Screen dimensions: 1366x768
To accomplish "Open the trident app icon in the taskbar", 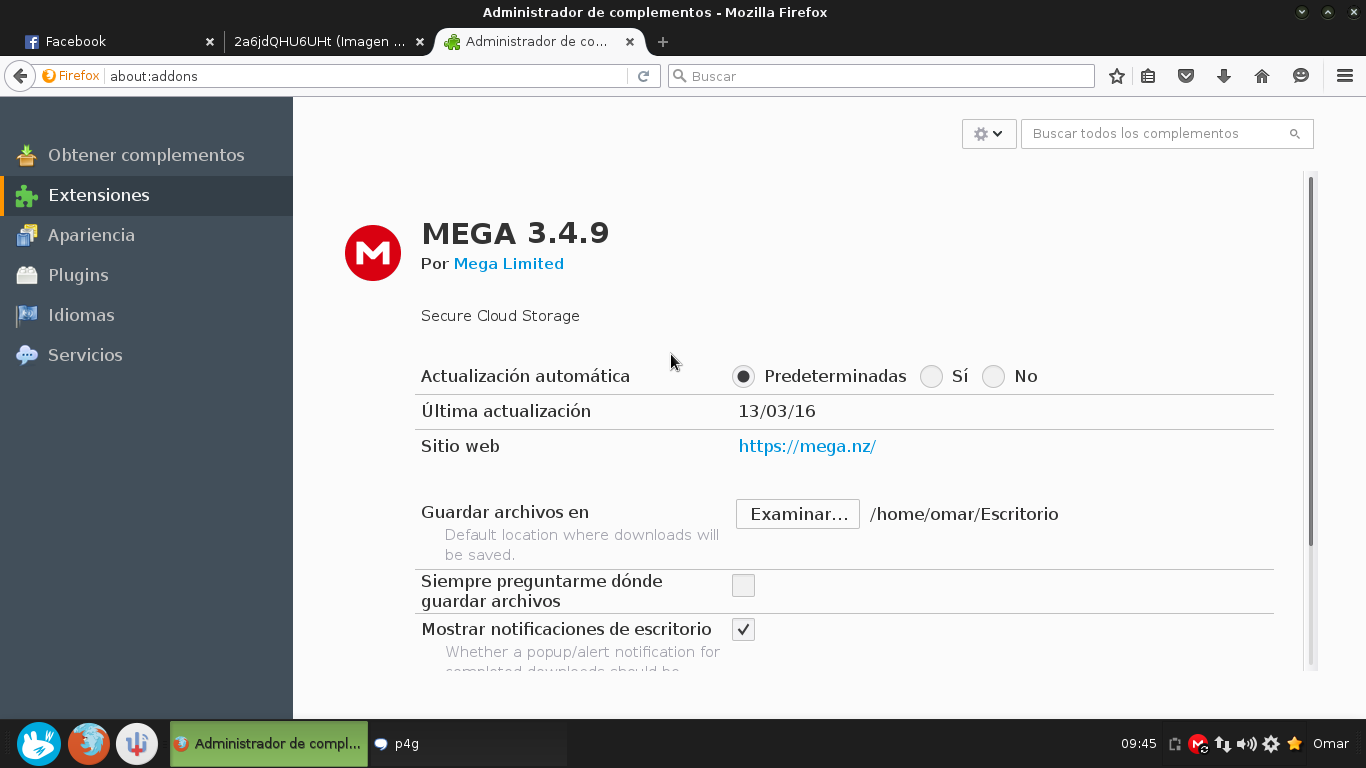I will (137, 744).
